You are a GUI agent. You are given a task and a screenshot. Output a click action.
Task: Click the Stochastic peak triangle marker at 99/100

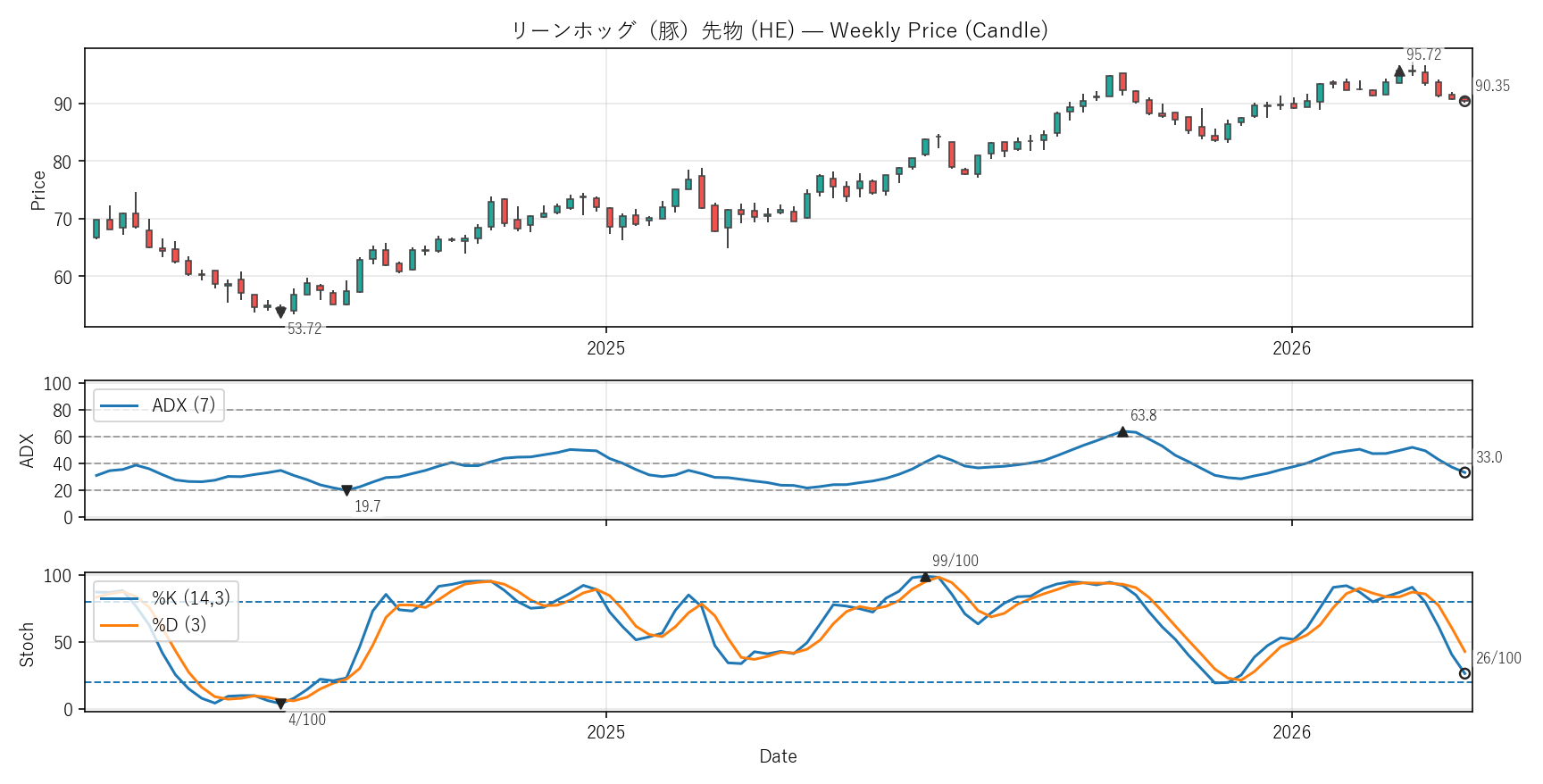[x=925, y=577]
